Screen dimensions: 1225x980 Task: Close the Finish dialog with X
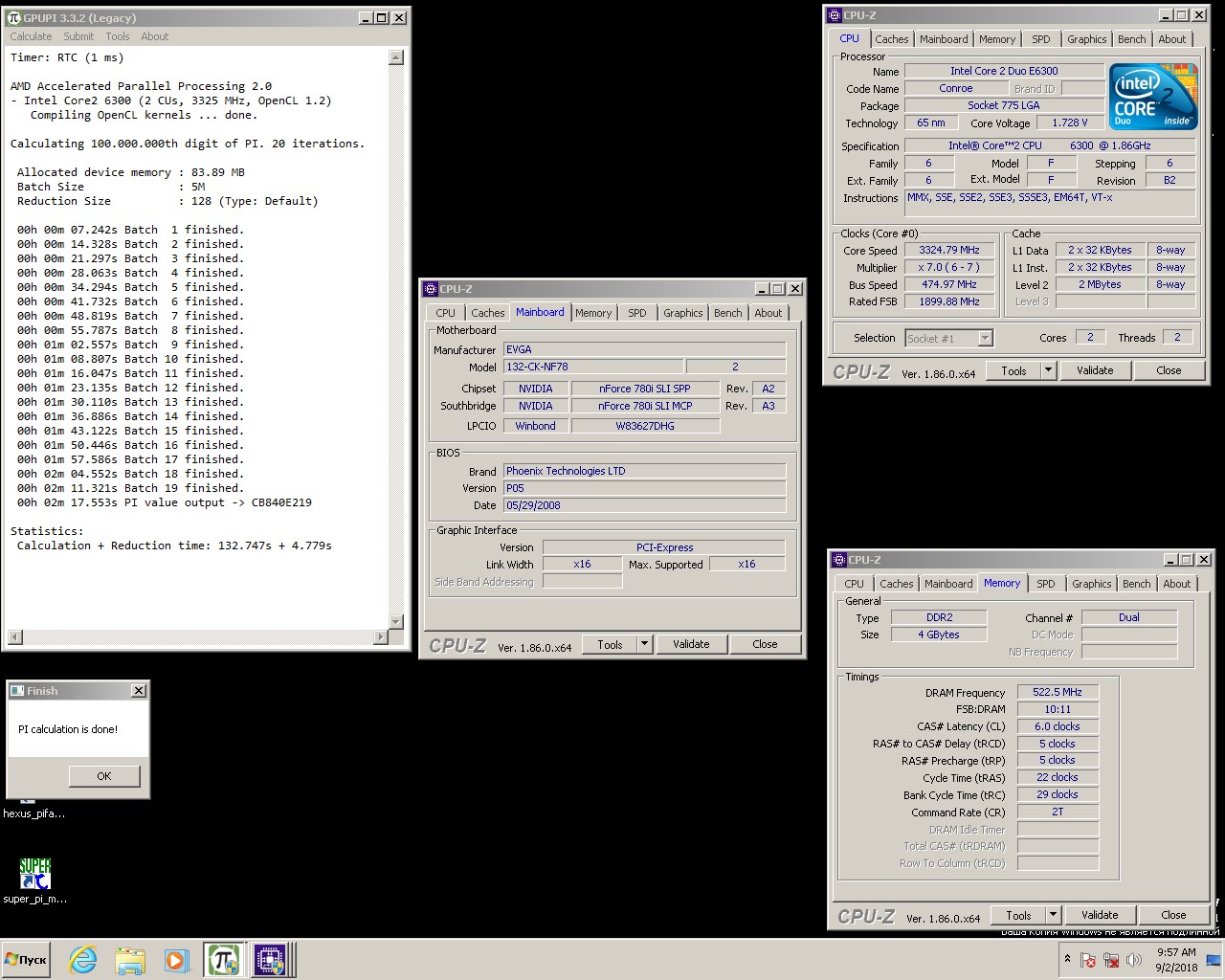[x=139, y=690]
